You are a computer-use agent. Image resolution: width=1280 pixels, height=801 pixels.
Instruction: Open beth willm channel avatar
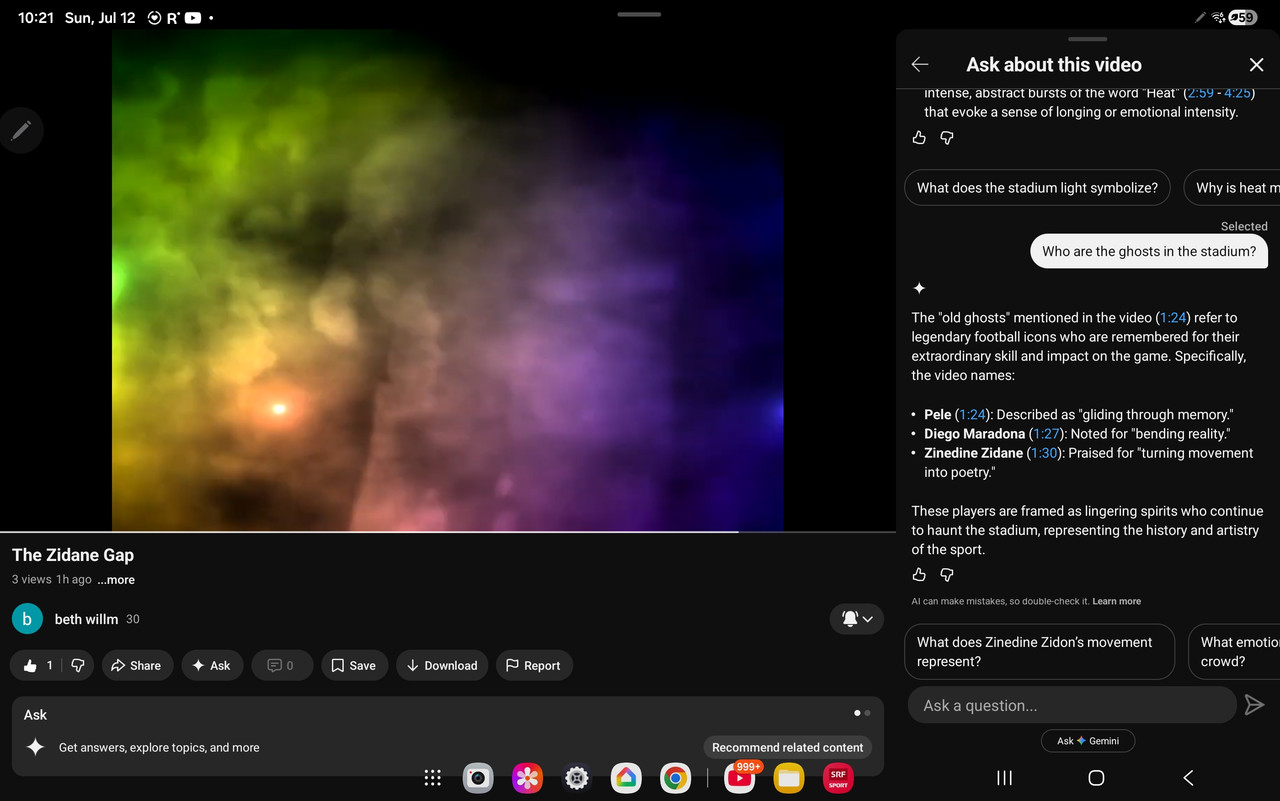(x=27, y=619)
